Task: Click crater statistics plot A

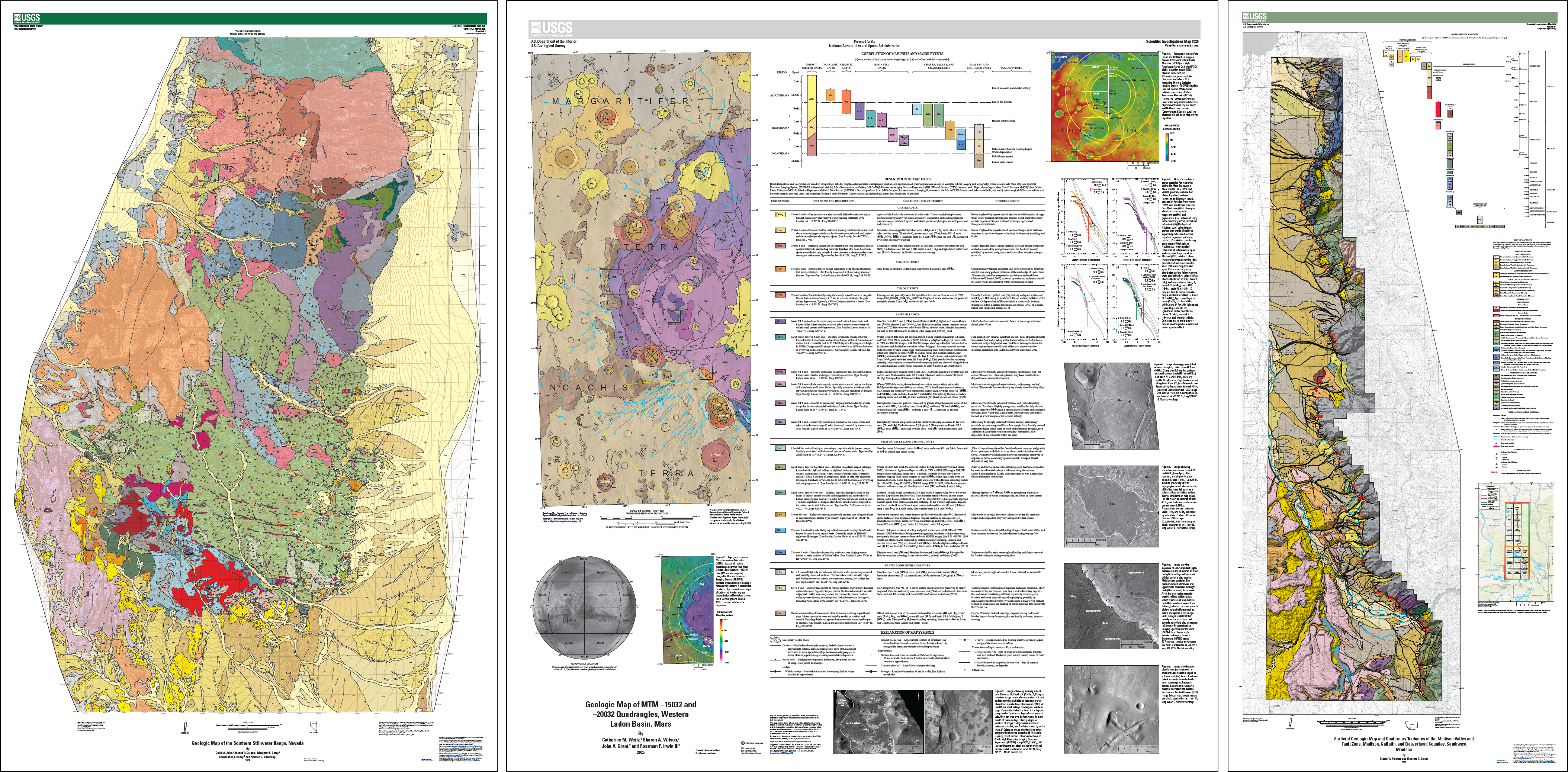Action: click(1086, 217)
